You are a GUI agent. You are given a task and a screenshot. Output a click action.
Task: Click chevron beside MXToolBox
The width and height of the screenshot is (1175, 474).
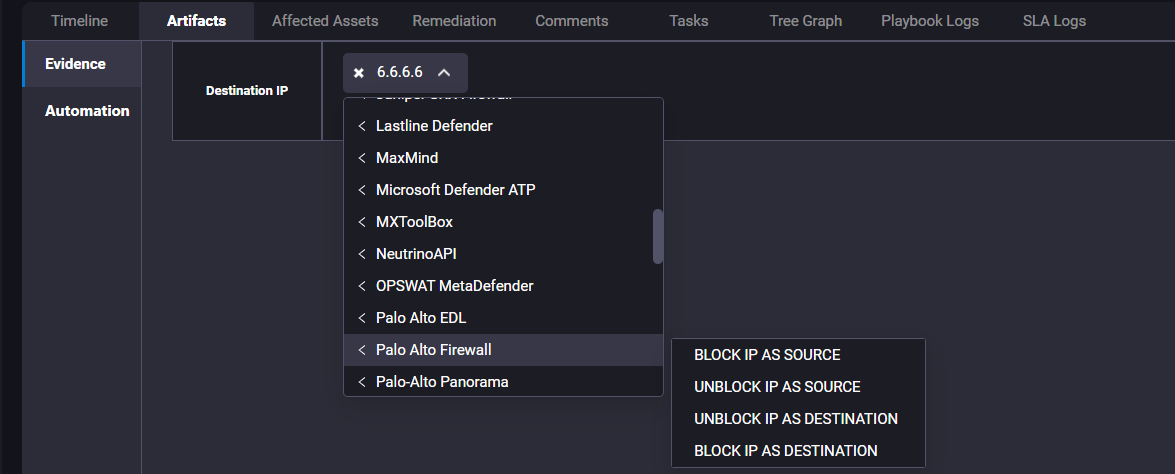362,222
